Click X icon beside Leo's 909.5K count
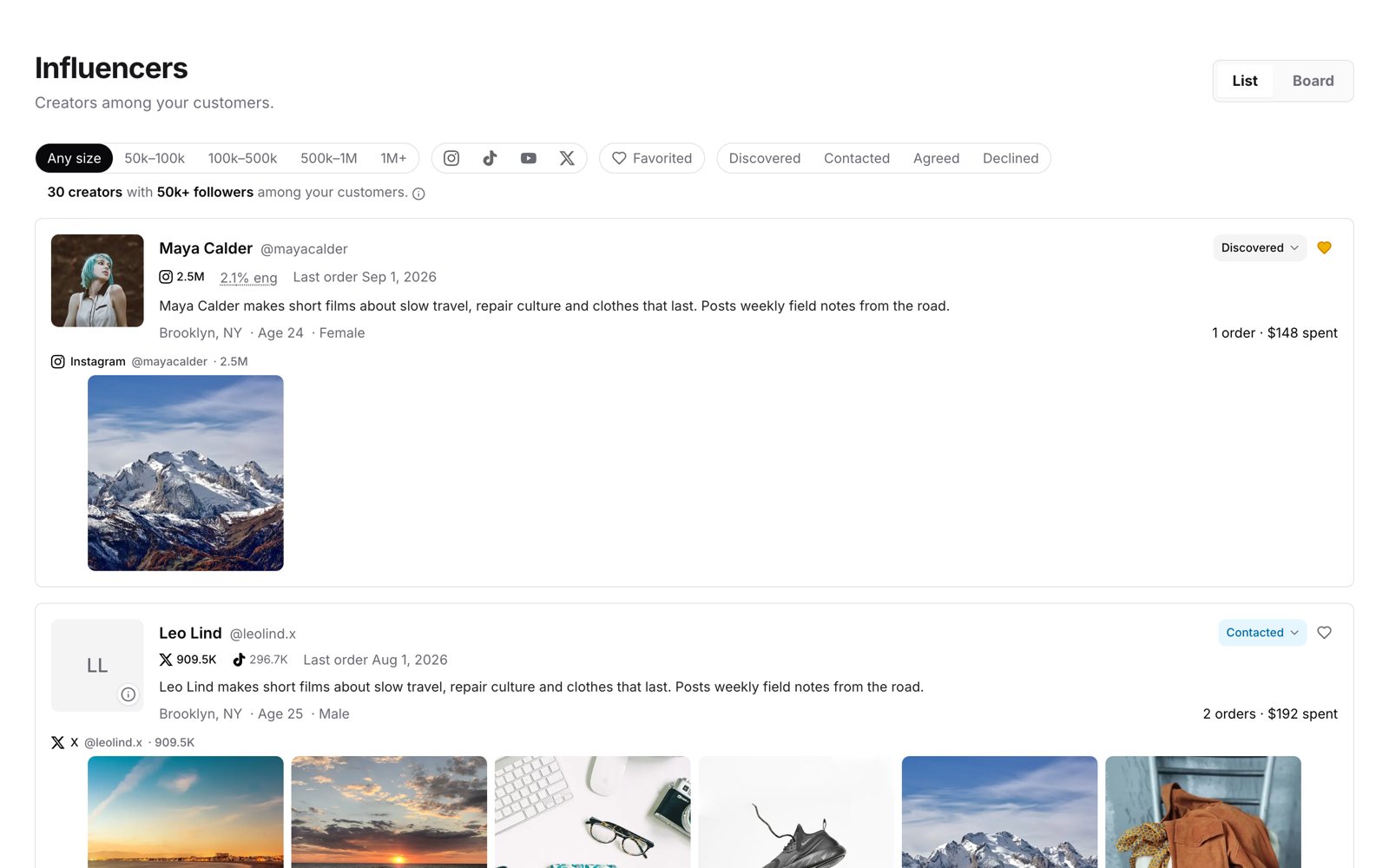This screenshot has width=1389, height=868. pos(166,660)
